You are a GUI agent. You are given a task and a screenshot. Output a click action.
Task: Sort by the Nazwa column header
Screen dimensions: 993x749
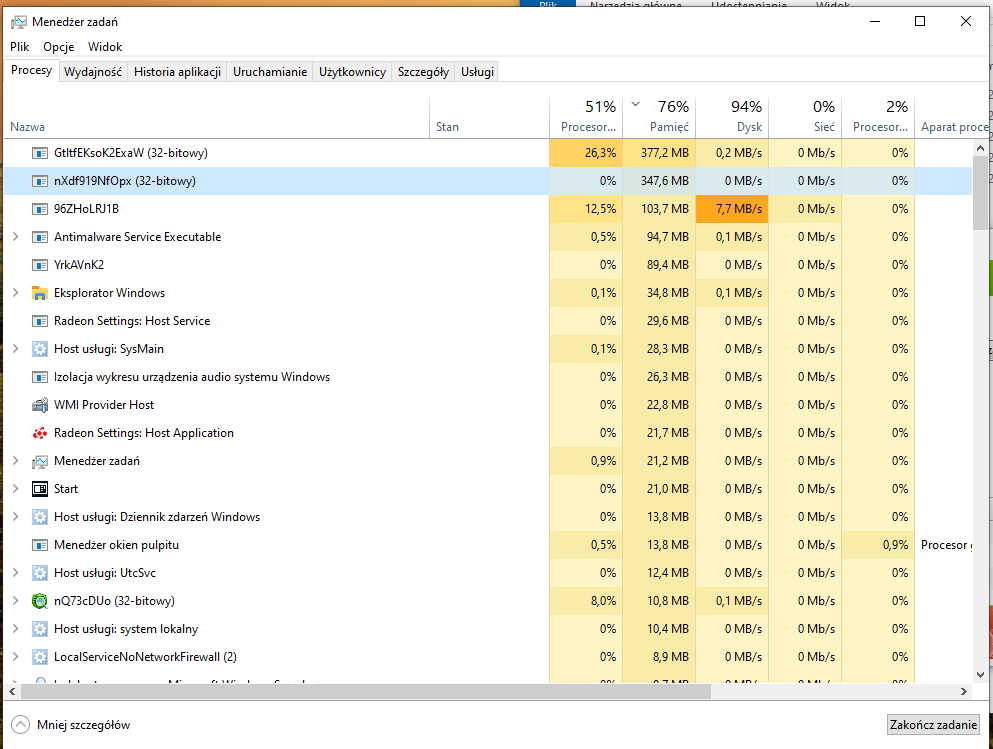[217, 117]
